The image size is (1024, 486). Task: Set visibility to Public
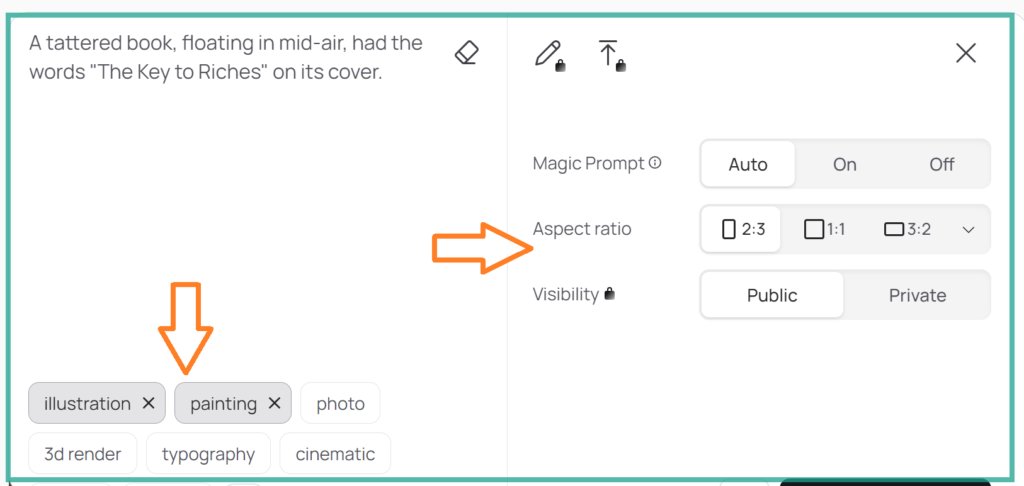click(x=772, y=295)
